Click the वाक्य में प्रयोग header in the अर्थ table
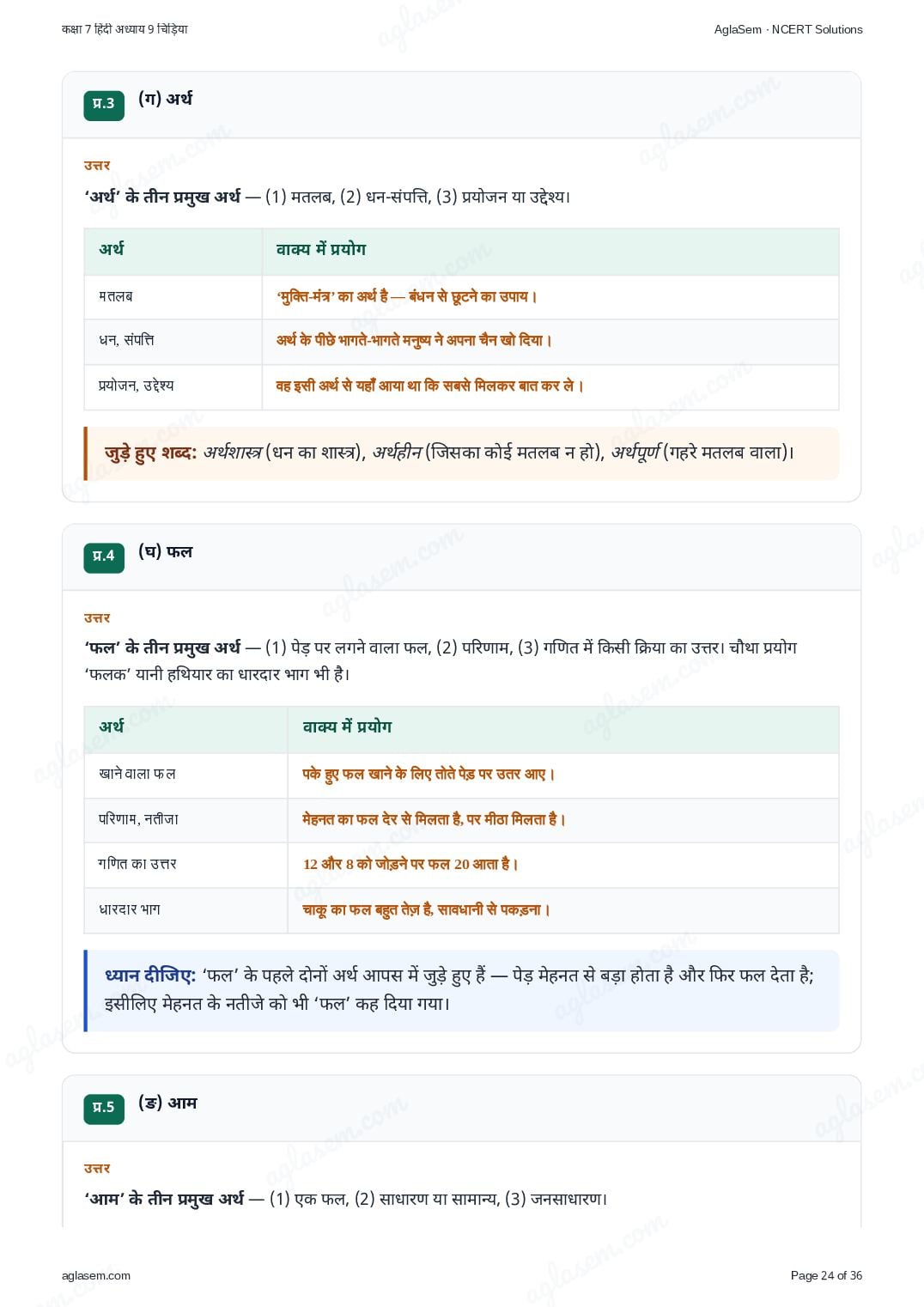The width and height of the screenshot is (924, 1307). pyautogui.click(x=321, y=250)
